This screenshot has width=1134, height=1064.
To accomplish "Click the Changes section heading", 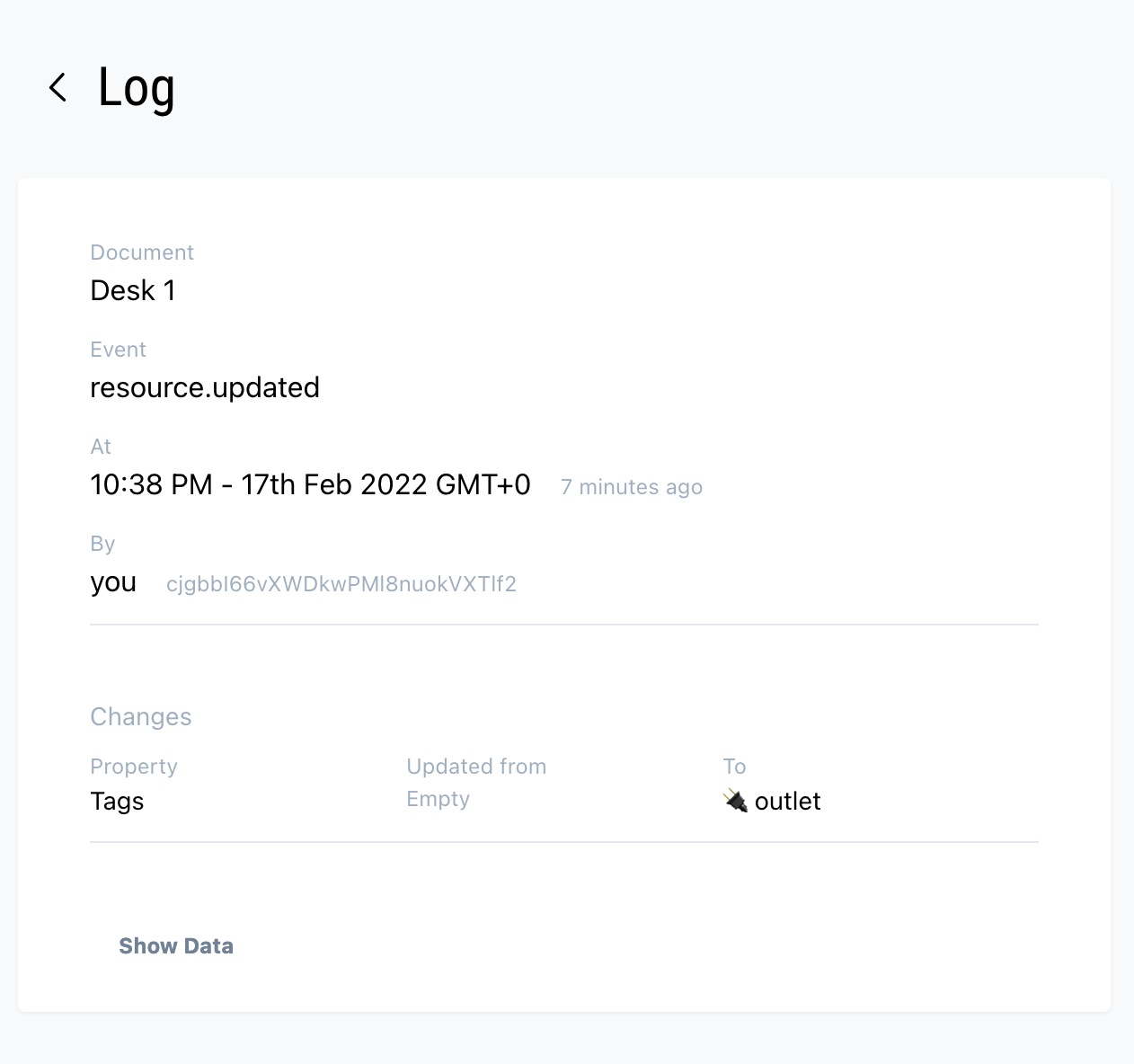I will (x=141, y=716).
